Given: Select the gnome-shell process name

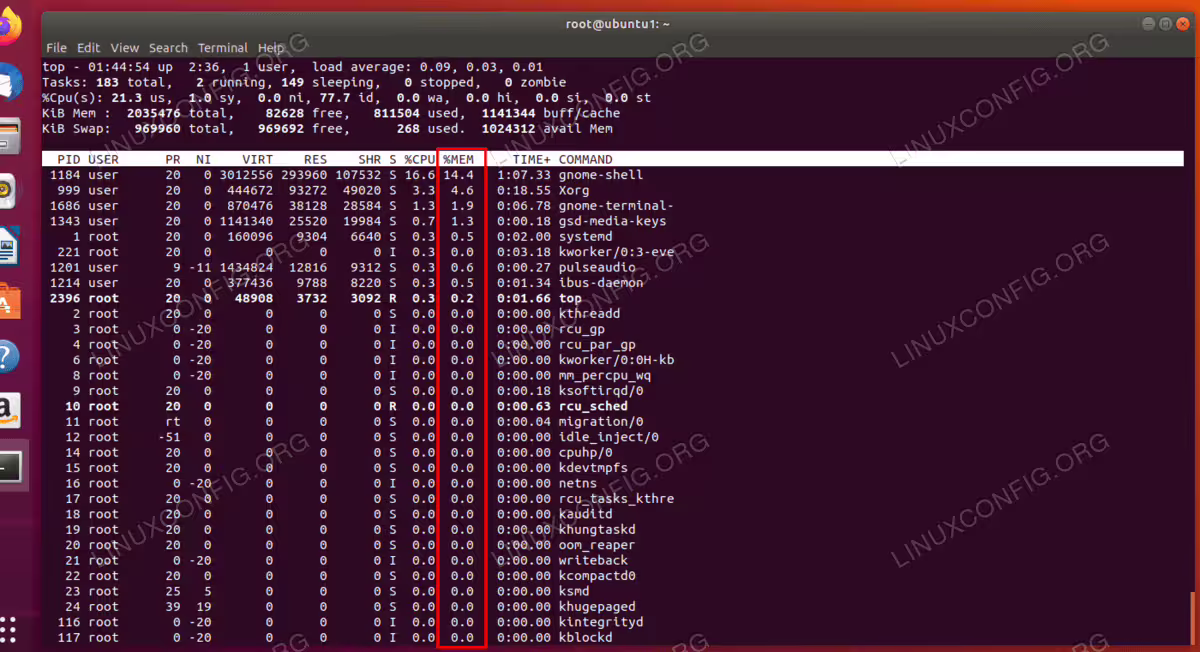Looking at the screenshot, I should (601, 175).
